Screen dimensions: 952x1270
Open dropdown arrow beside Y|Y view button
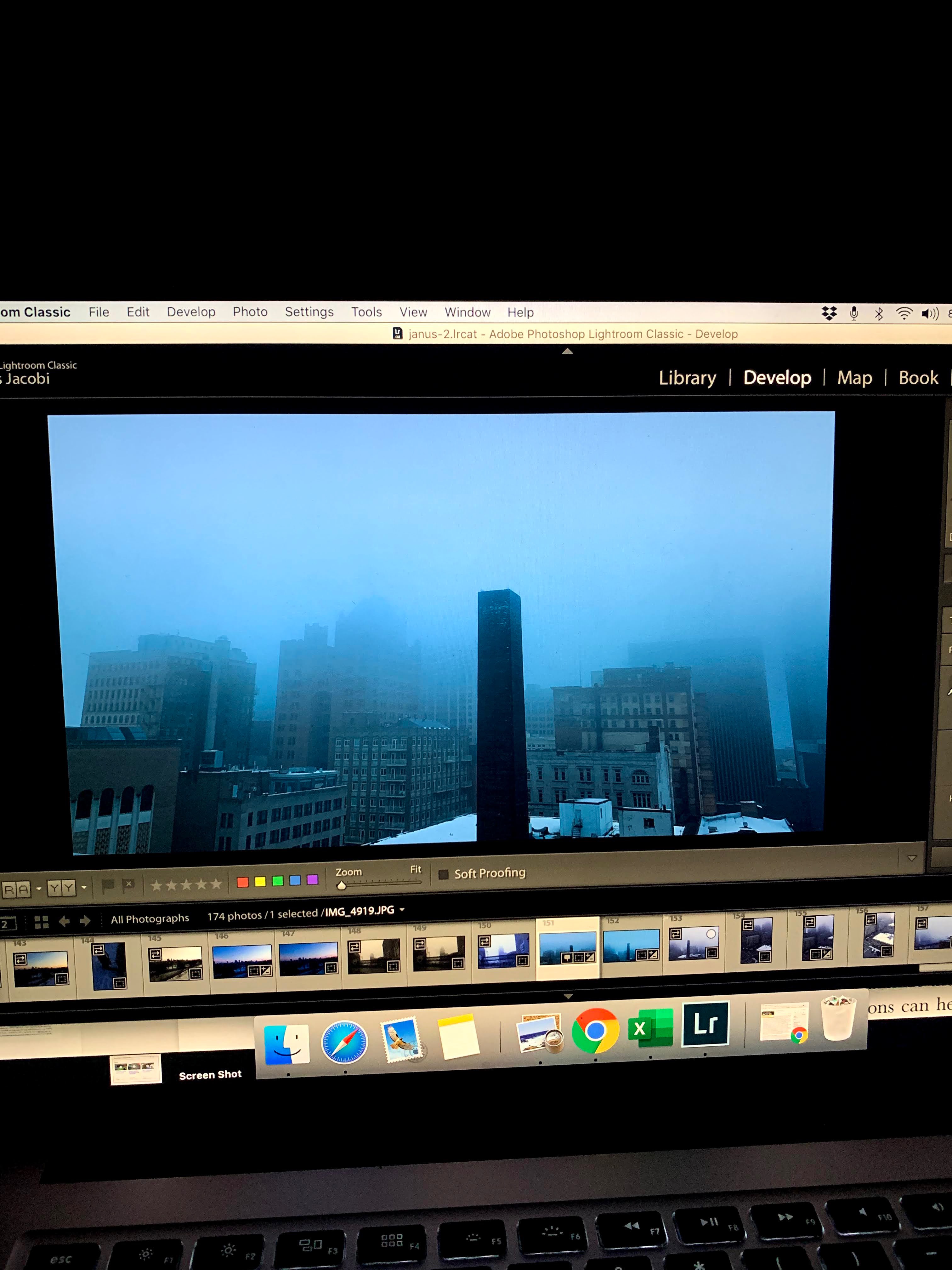(x=84, y=888)
